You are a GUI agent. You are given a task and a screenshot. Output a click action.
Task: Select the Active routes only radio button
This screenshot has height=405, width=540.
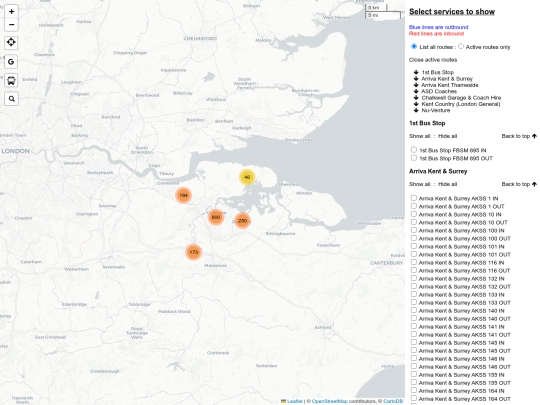coord(461,46)
